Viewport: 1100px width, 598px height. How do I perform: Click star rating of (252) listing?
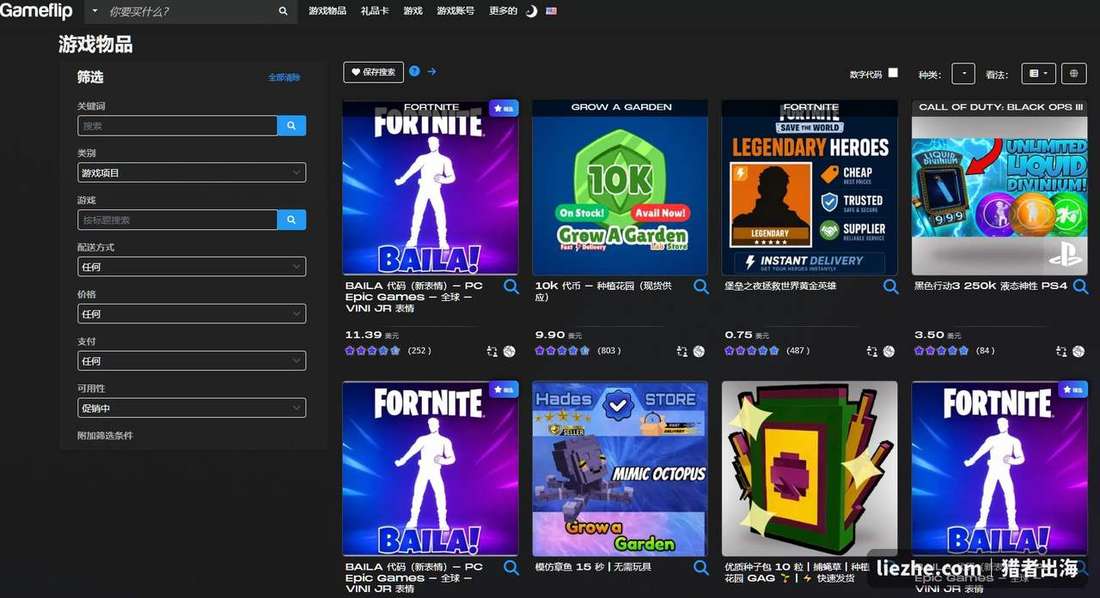(373, 350)
